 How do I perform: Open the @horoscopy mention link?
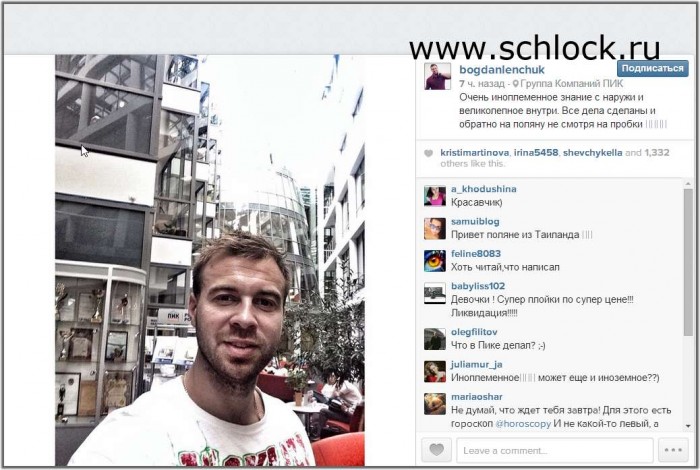pos(523,424)
